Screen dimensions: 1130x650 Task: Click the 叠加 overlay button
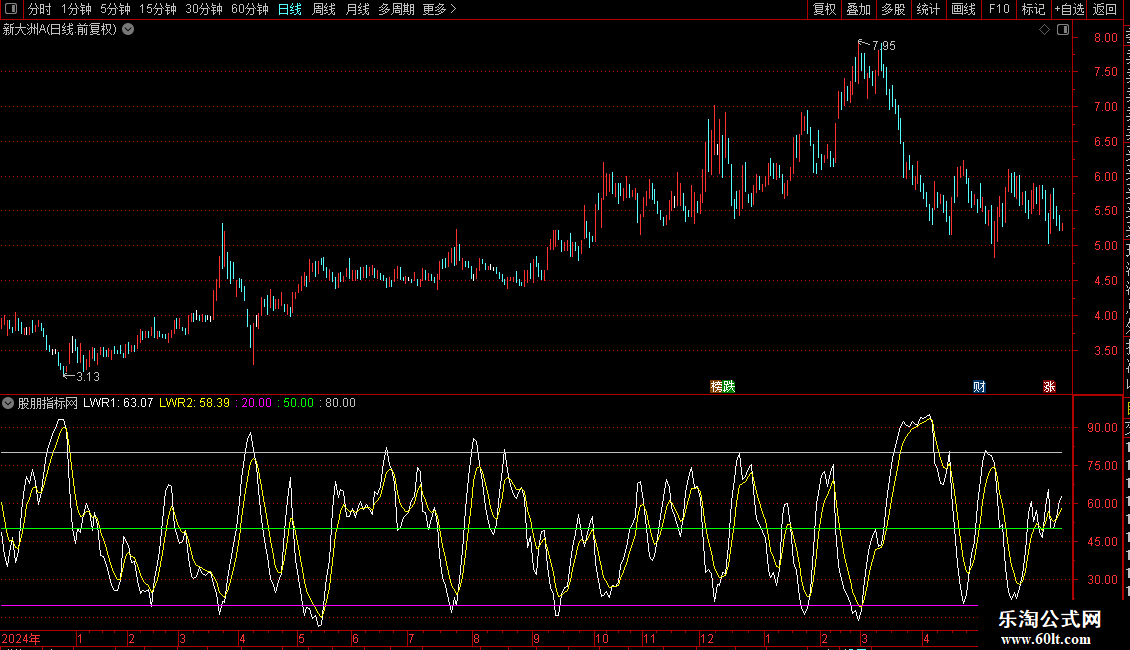[858, 9]
